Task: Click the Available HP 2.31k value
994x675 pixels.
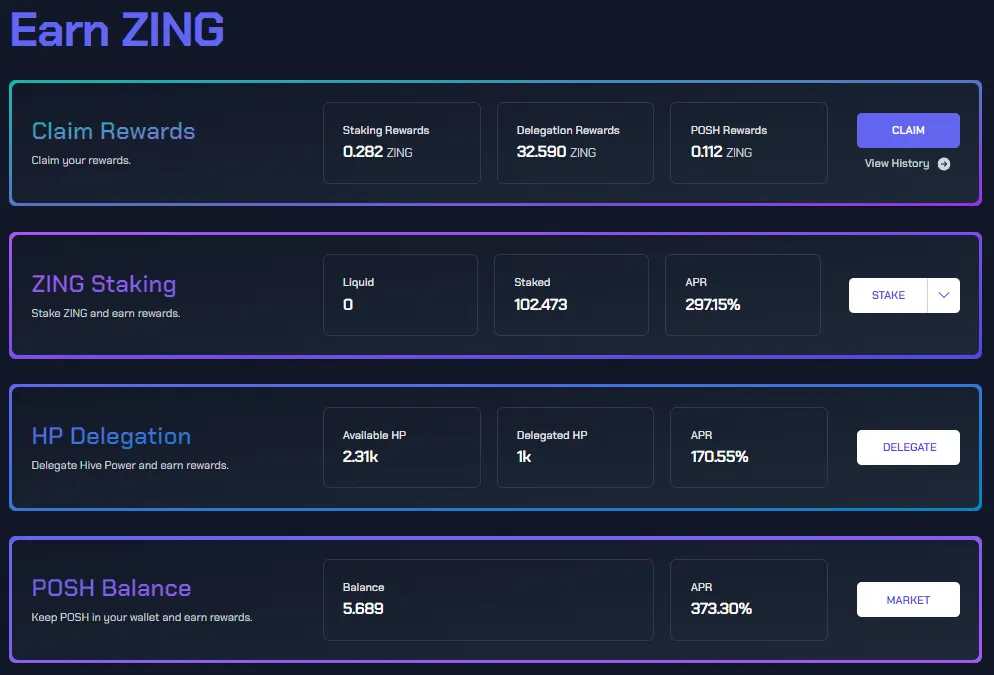Action: tap(360, 457)
